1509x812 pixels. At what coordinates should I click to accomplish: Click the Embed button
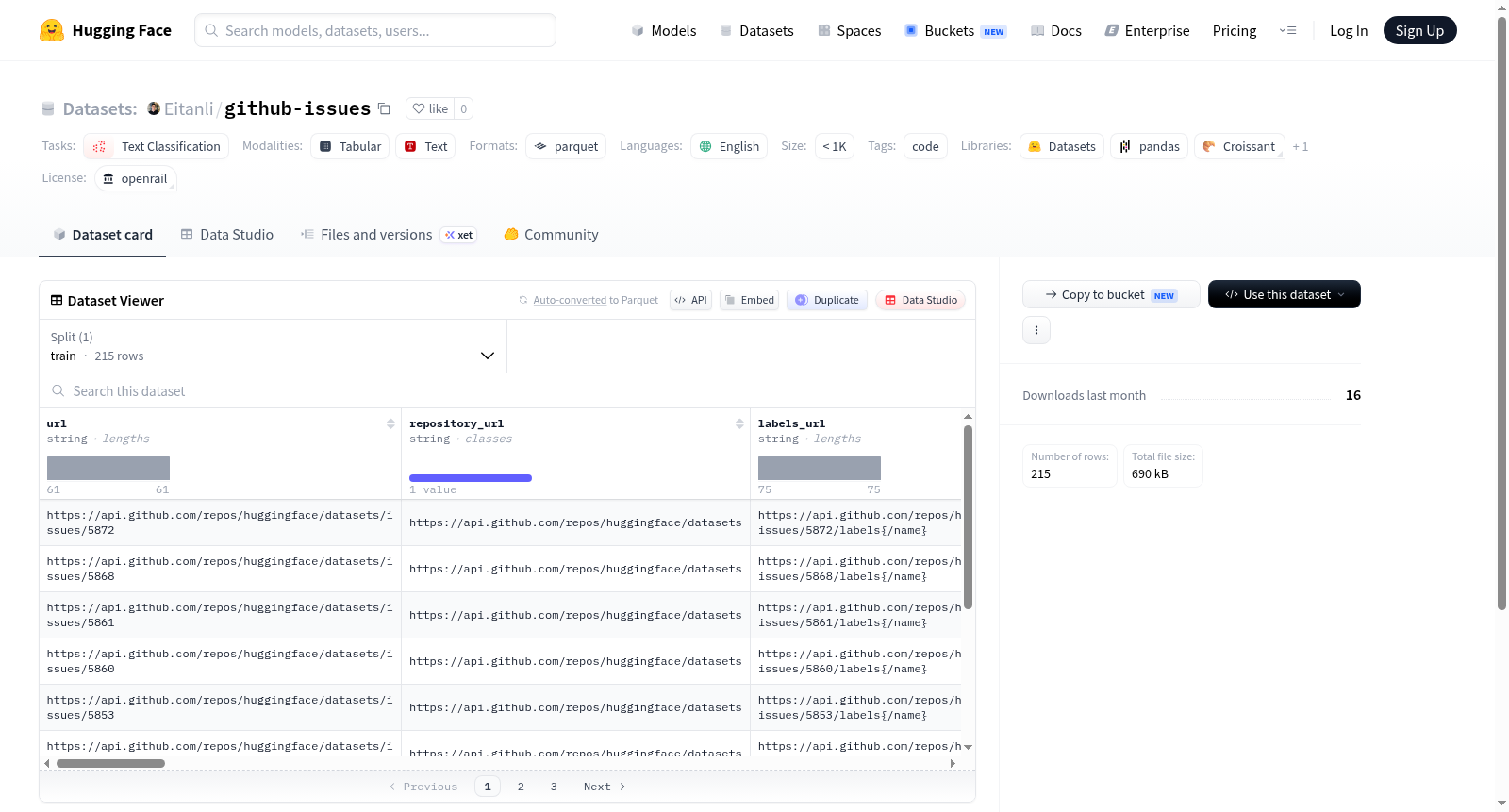tap(749, 300)
